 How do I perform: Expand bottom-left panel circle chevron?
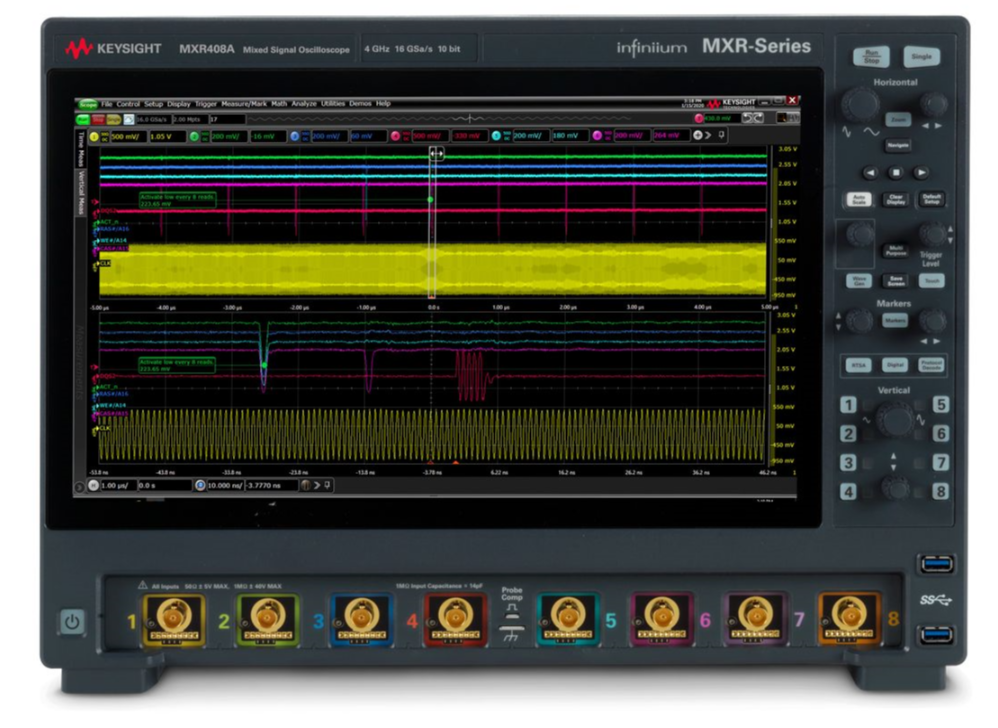pos(80,487)
